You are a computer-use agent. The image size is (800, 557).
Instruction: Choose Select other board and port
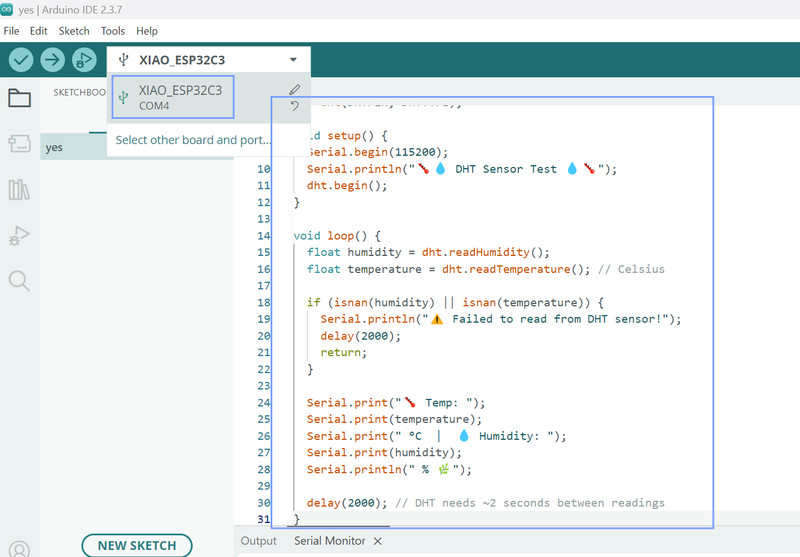point(193,140)
